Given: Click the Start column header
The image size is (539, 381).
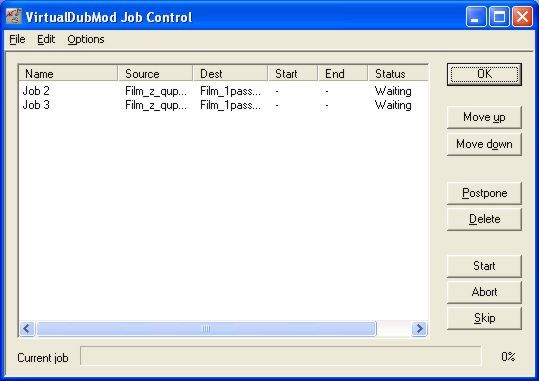Looking at the screenshot, I should 293,74.
